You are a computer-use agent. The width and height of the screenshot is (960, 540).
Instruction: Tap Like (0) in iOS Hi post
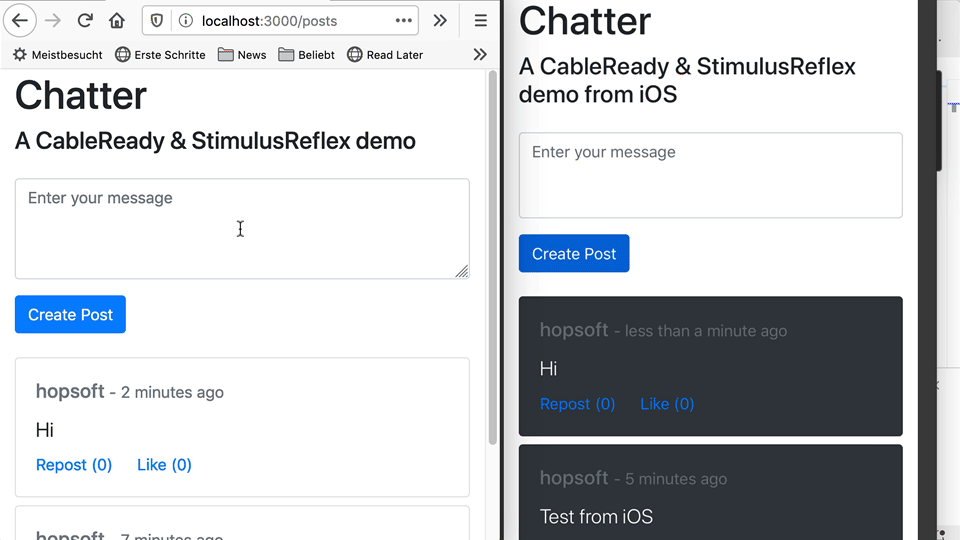667,404
